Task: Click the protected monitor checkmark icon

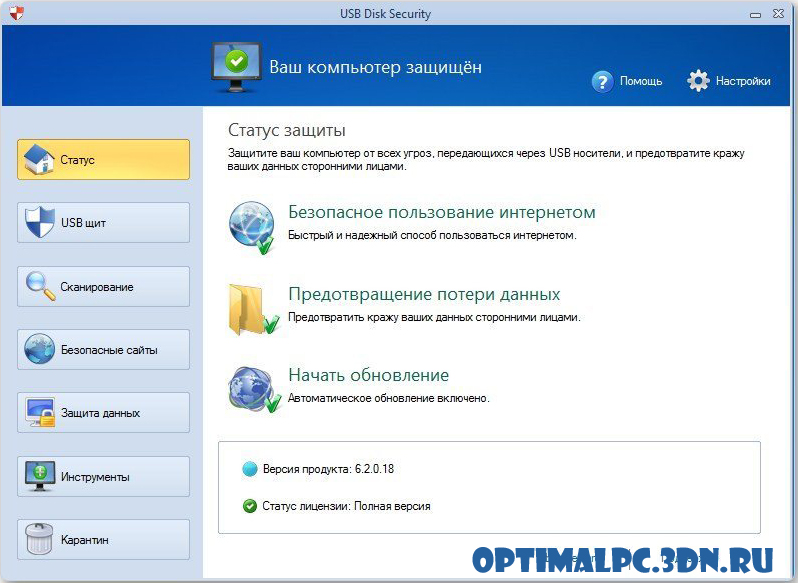Action: (x=236, y=67)
